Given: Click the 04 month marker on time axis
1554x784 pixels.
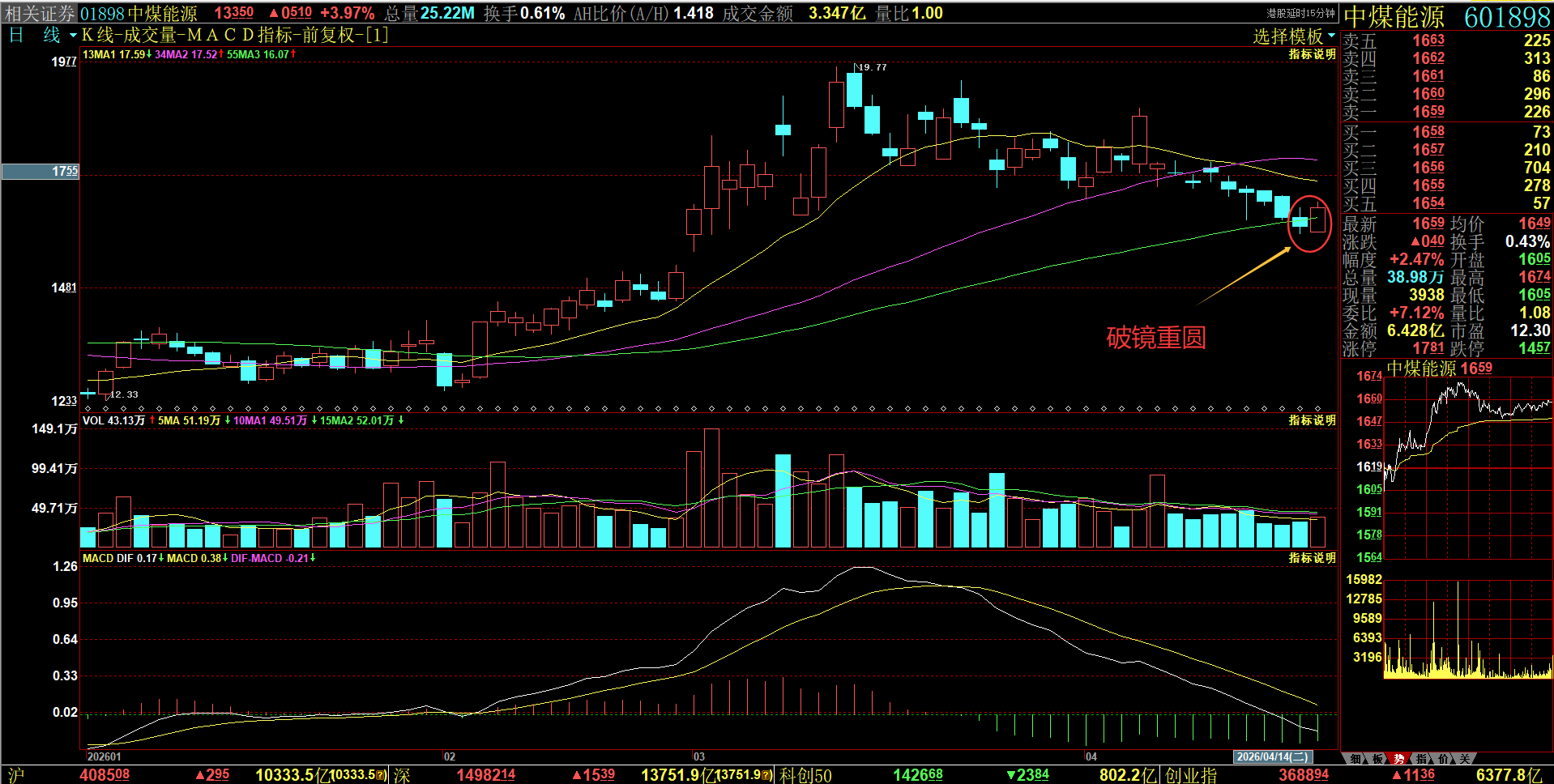Looking at the screenshot, I should 1091,756.
